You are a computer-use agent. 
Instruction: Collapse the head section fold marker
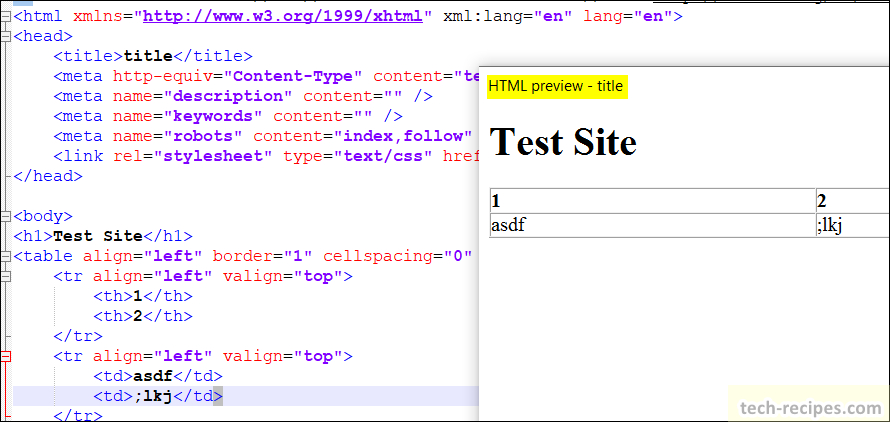(6, 37)
